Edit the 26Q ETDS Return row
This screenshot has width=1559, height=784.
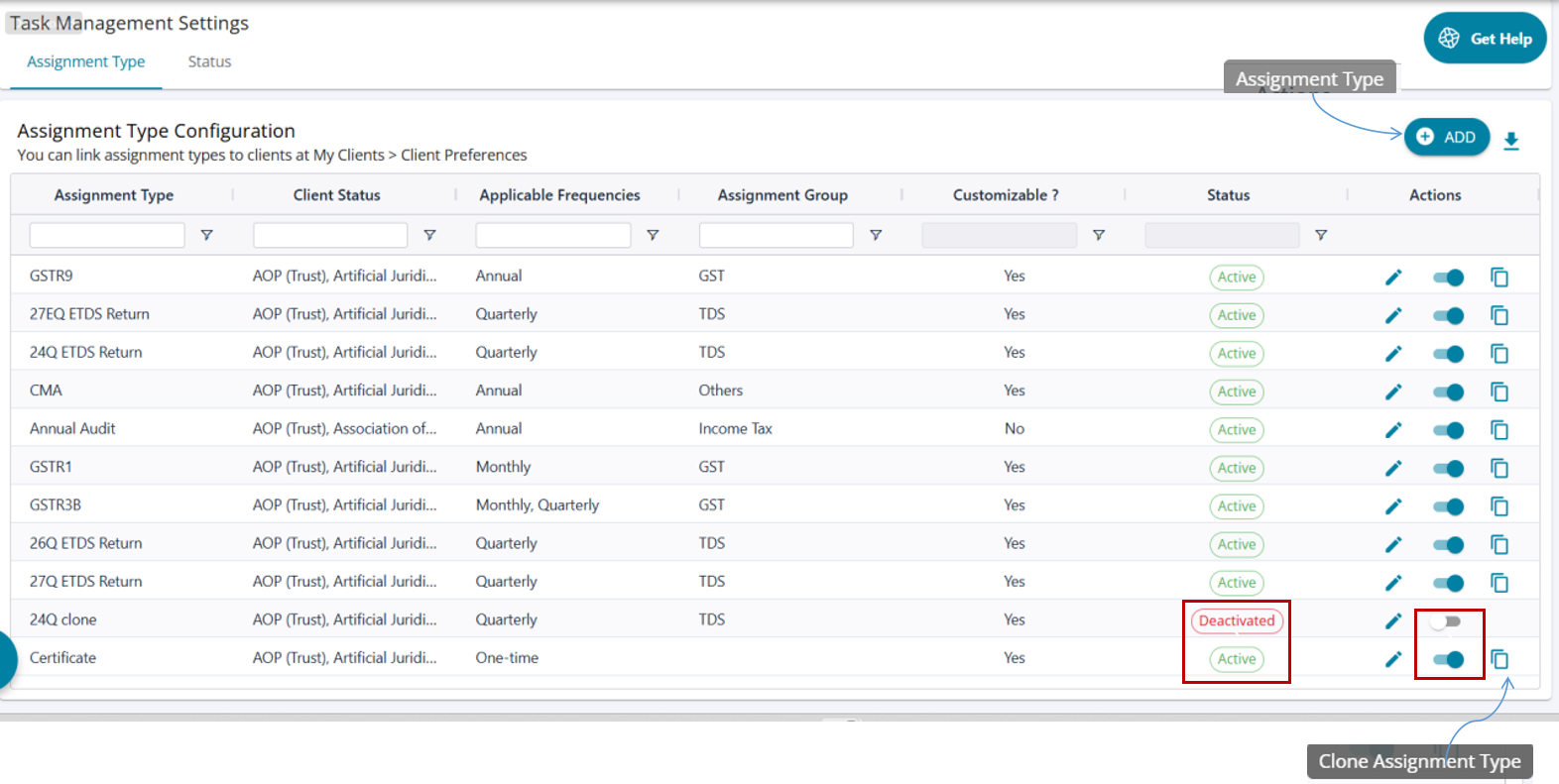pyautogui.click(x=1393, y=544)
